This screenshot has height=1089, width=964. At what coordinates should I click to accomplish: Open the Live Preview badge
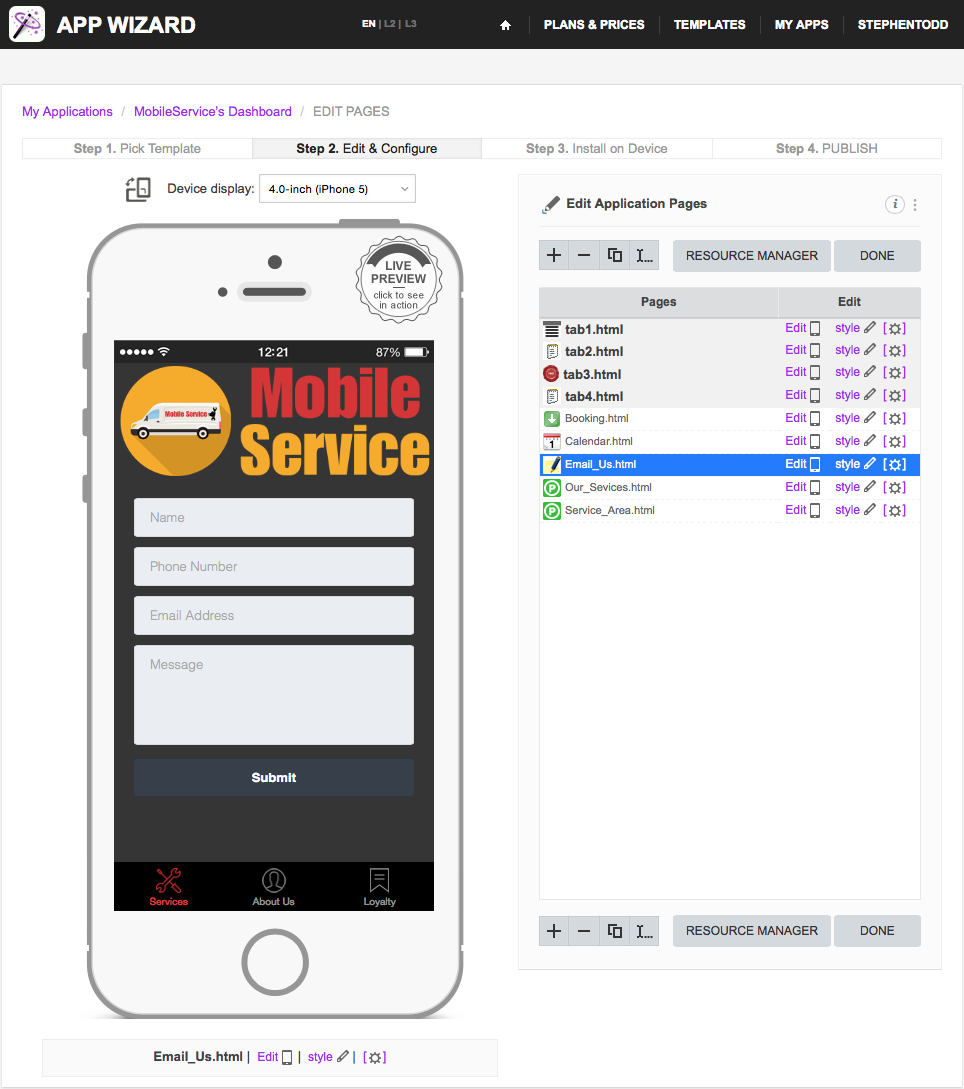click(x=399, y=280)
